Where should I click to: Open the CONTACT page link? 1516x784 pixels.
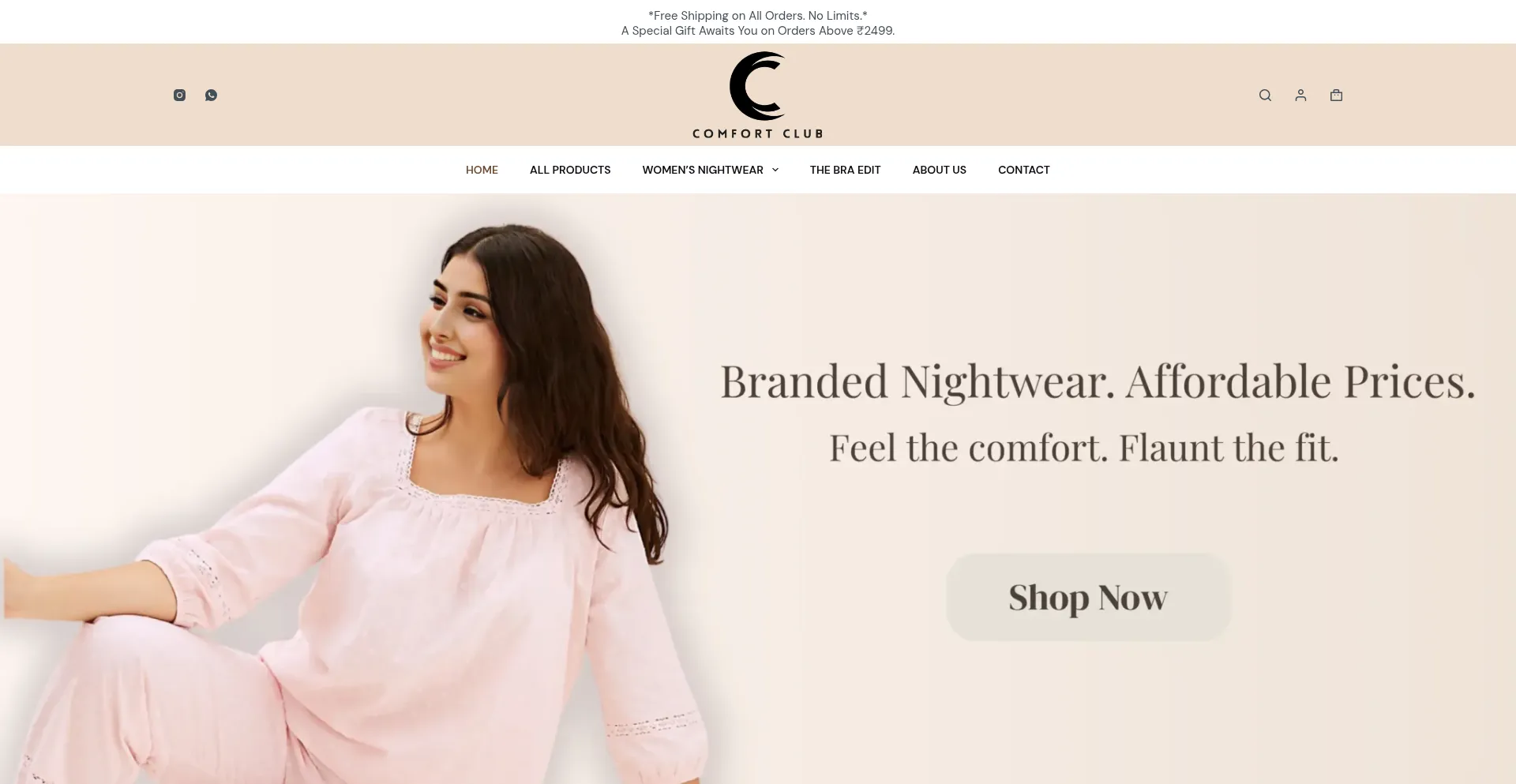coord(1024,170)
